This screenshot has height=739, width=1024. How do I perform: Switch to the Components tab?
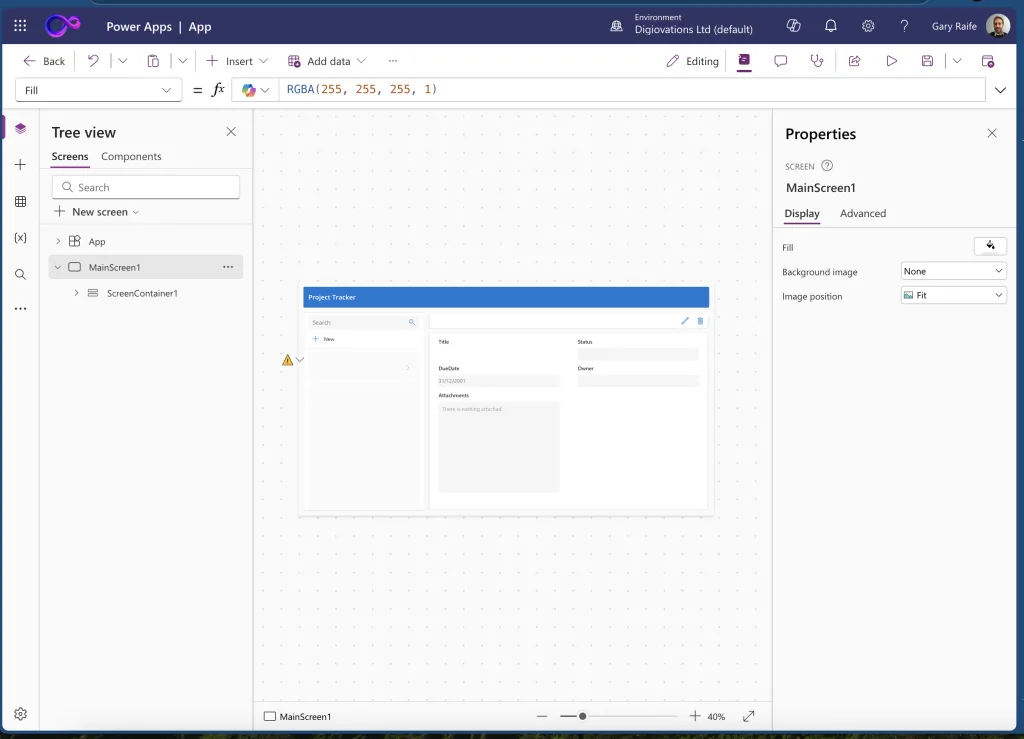(x=131, y=157)
